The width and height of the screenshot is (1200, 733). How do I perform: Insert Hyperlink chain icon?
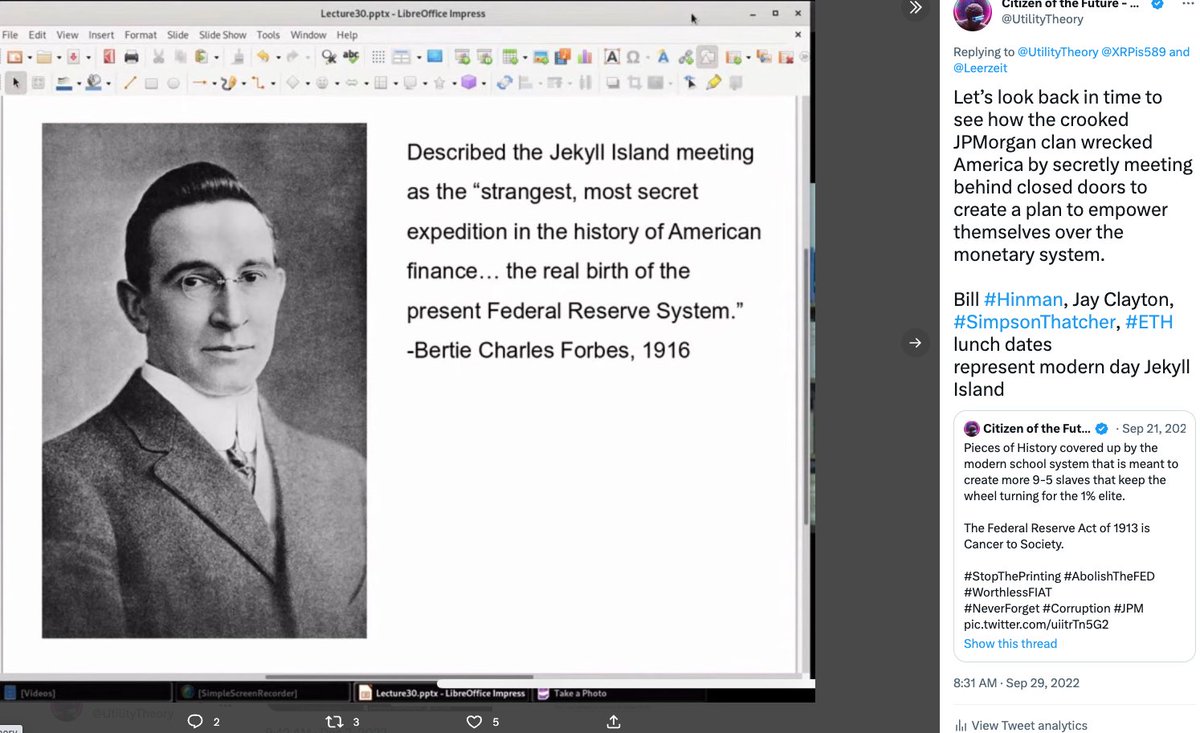686,57
